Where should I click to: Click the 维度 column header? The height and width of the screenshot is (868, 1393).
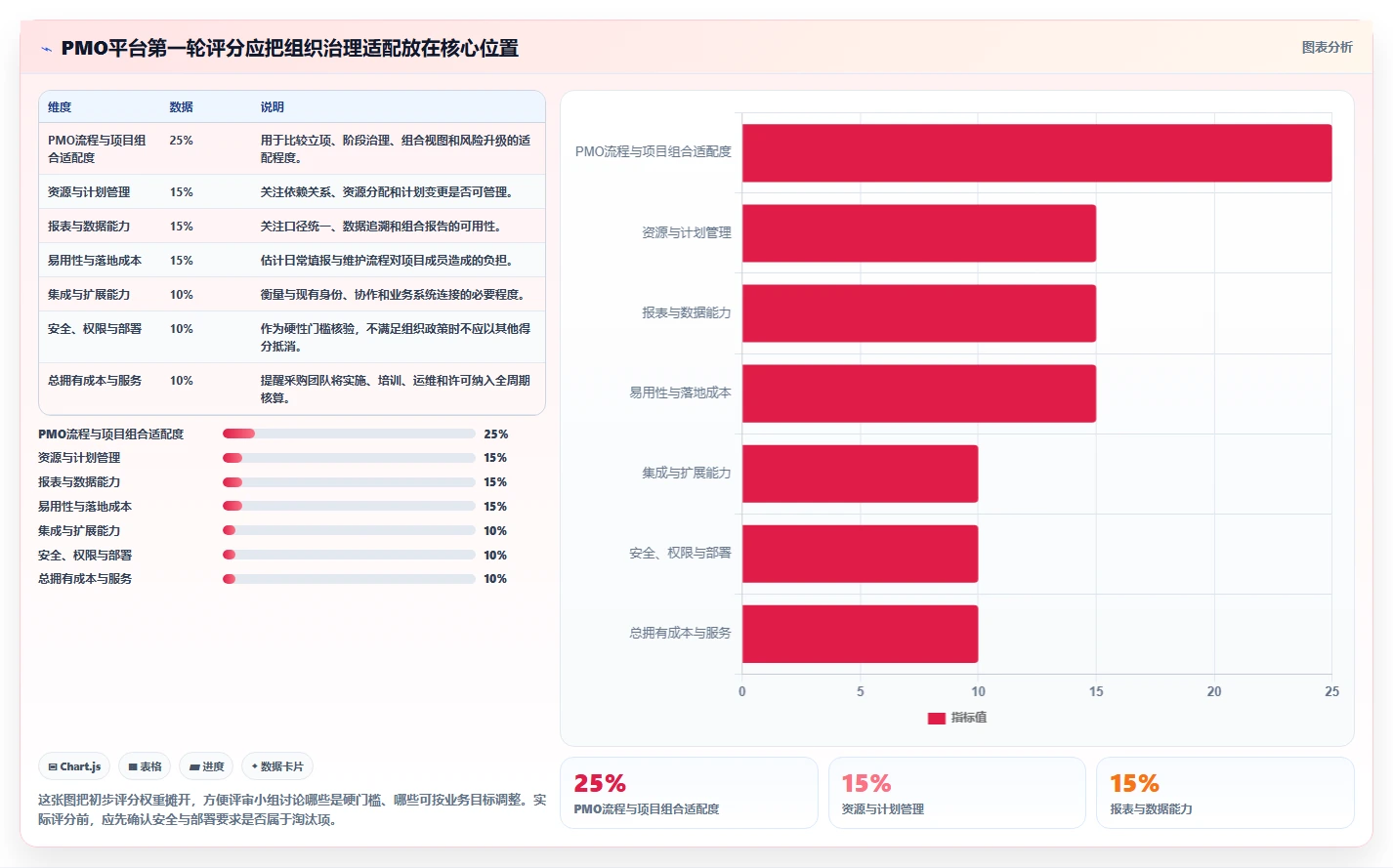60,107
